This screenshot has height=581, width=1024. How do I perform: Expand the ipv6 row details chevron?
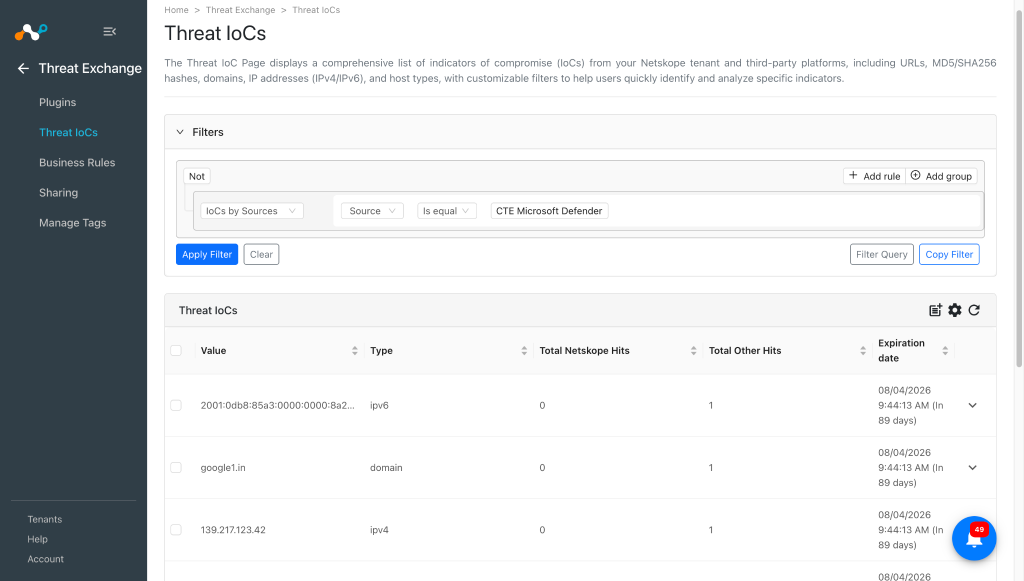click(972, 405)
